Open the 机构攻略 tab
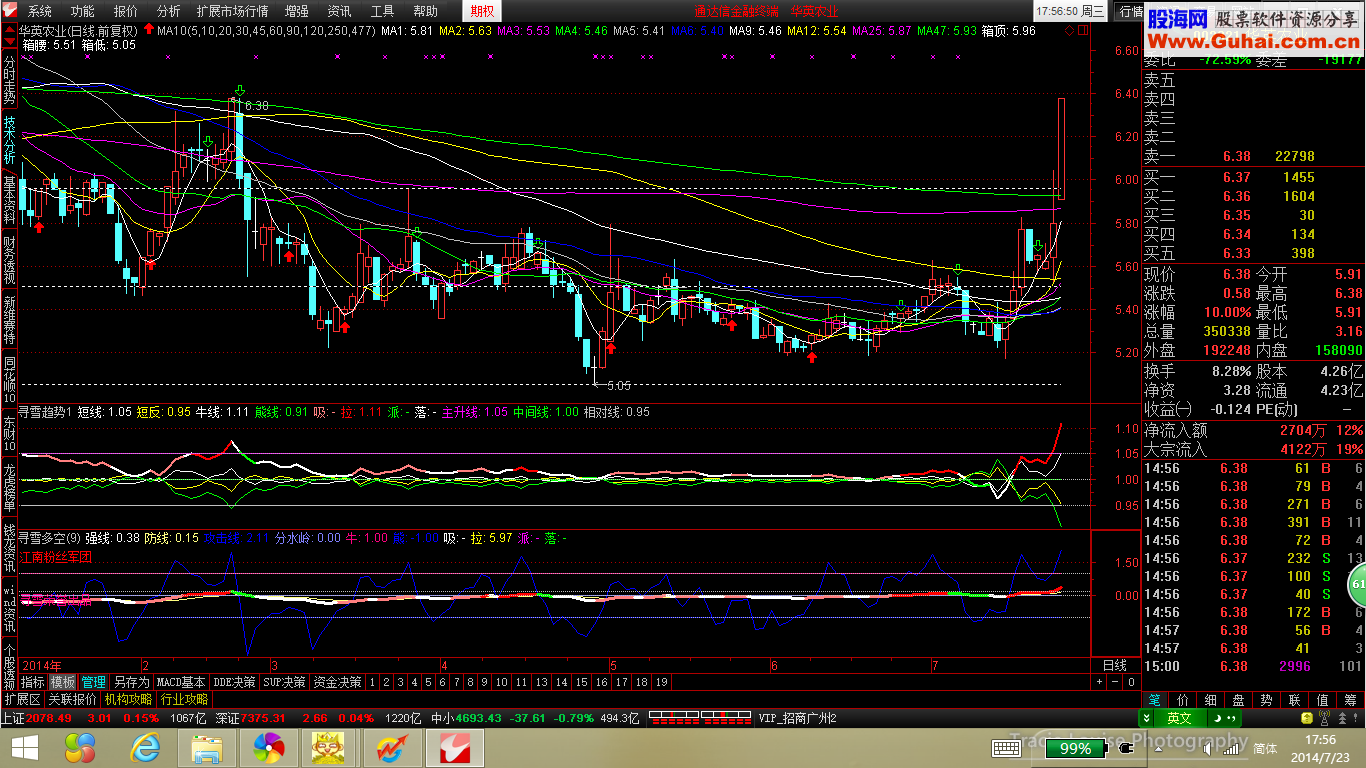 tap(129, 699)
